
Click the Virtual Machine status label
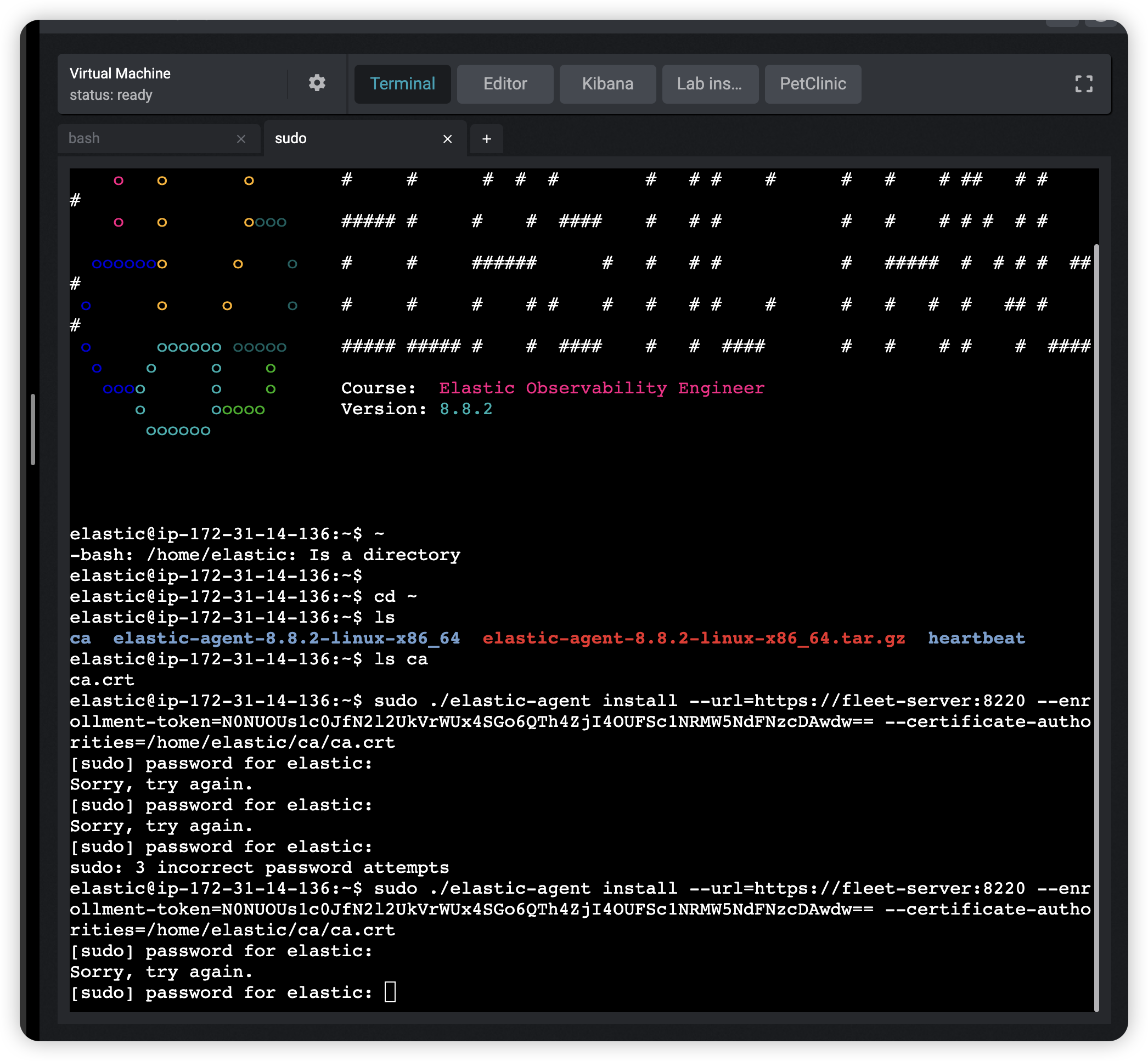coord(111,95)
